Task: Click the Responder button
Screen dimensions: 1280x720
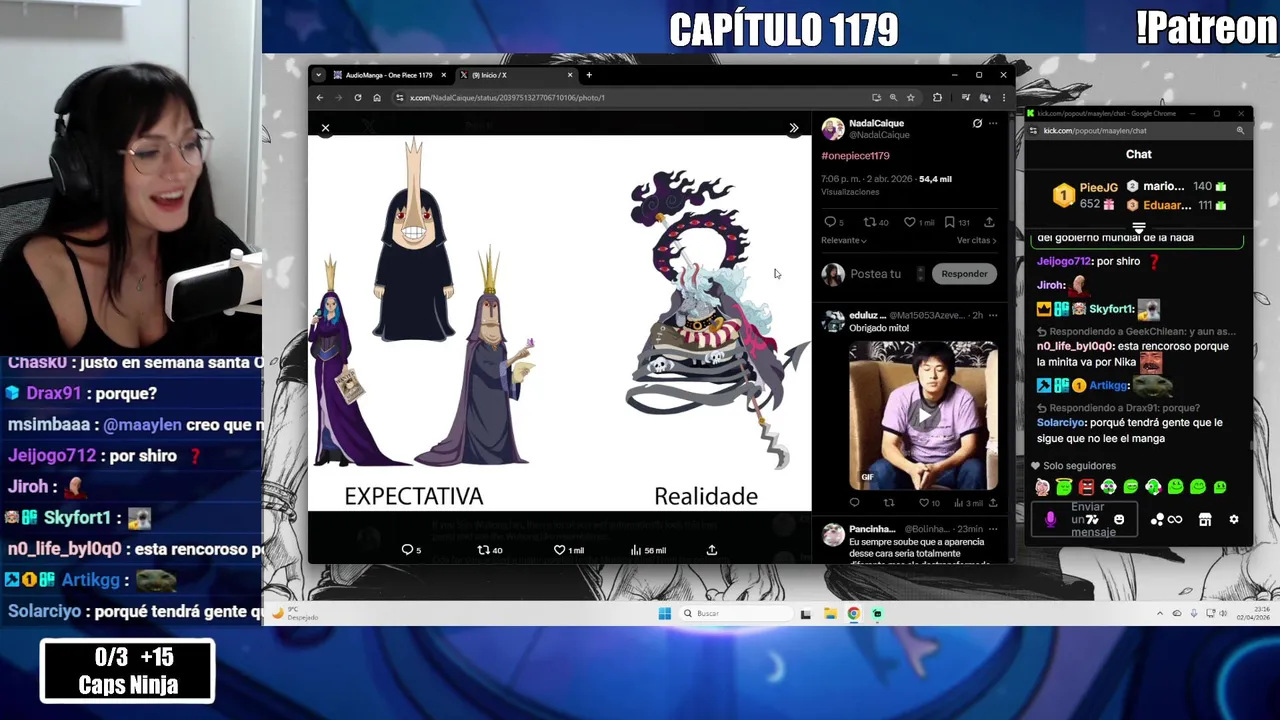Action: pyautogui.click(x=964, y=274)
